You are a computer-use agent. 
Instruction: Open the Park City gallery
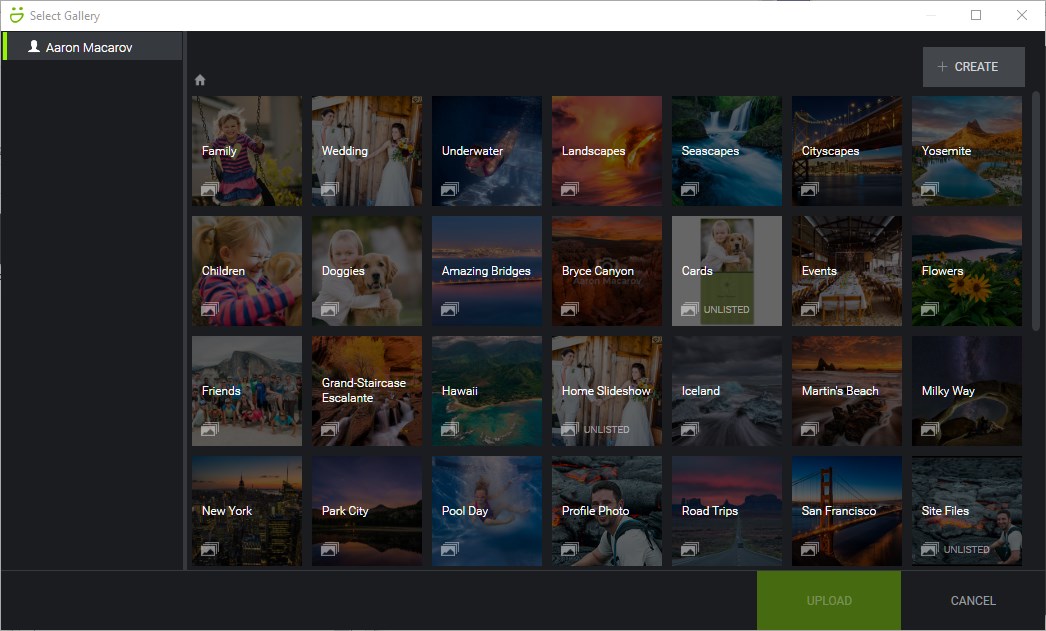coord(367,511)
